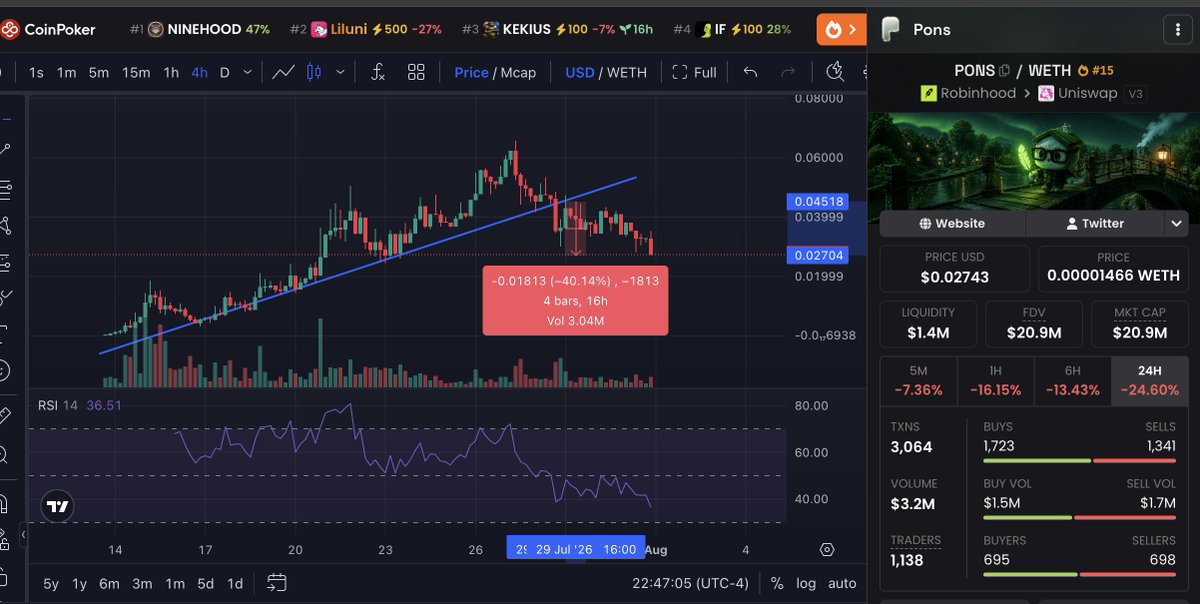Open the 5M stats tab
The height and width of the screenshot is (604, 1200).
(918, 381)
